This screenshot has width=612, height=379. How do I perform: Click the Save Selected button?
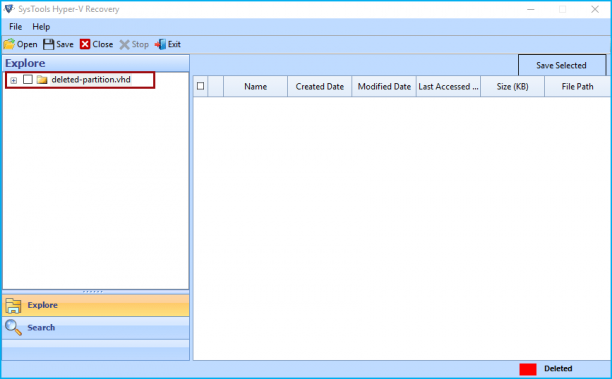tap(562, 65)
